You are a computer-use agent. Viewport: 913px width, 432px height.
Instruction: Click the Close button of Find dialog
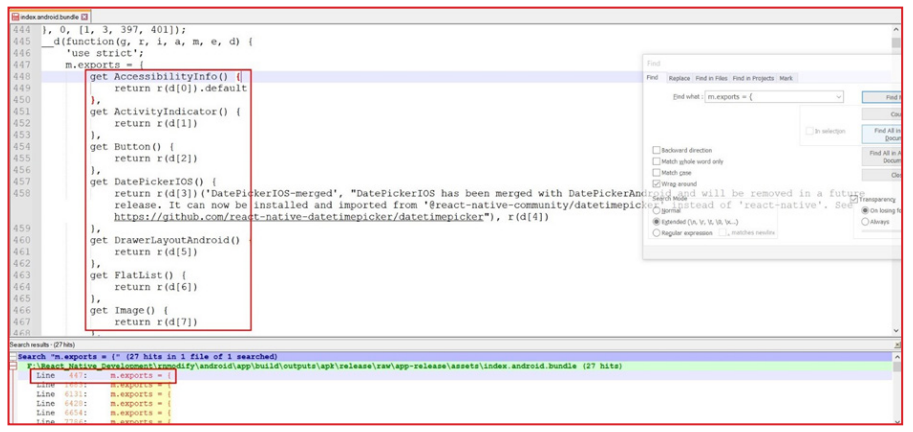click(x=882, y=175)
